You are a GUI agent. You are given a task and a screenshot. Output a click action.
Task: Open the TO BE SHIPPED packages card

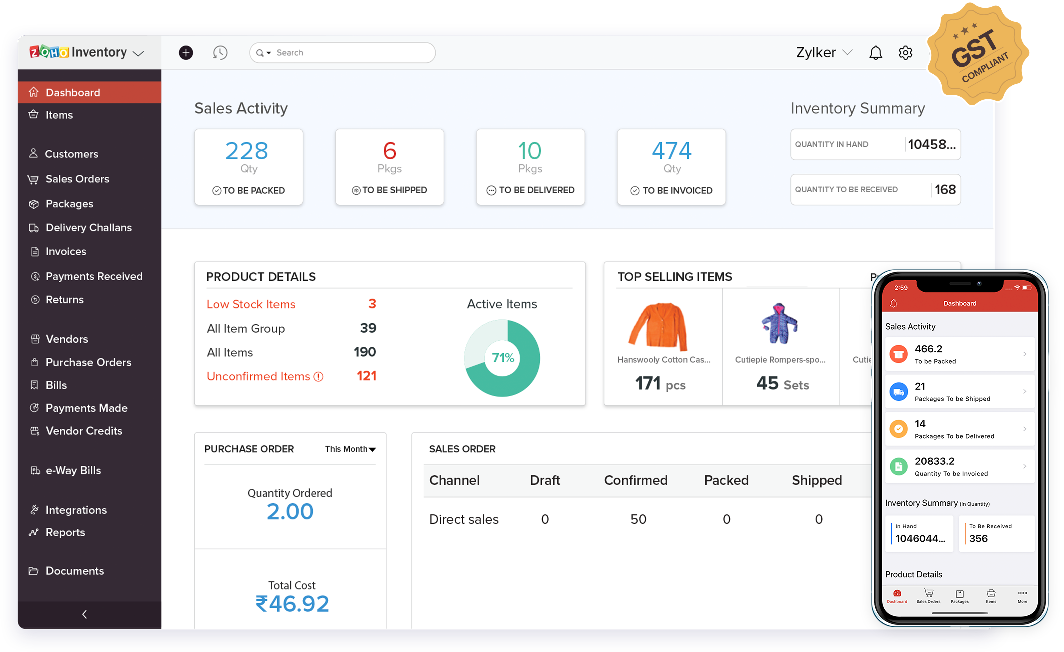(x=389, y=166)
